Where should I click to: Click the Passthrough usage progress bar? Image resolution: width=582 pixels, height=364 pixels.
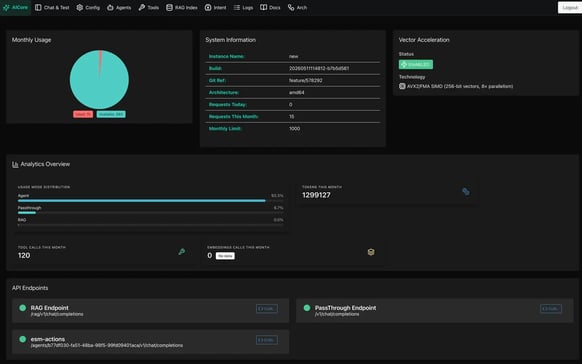click(x=150, y=213)
